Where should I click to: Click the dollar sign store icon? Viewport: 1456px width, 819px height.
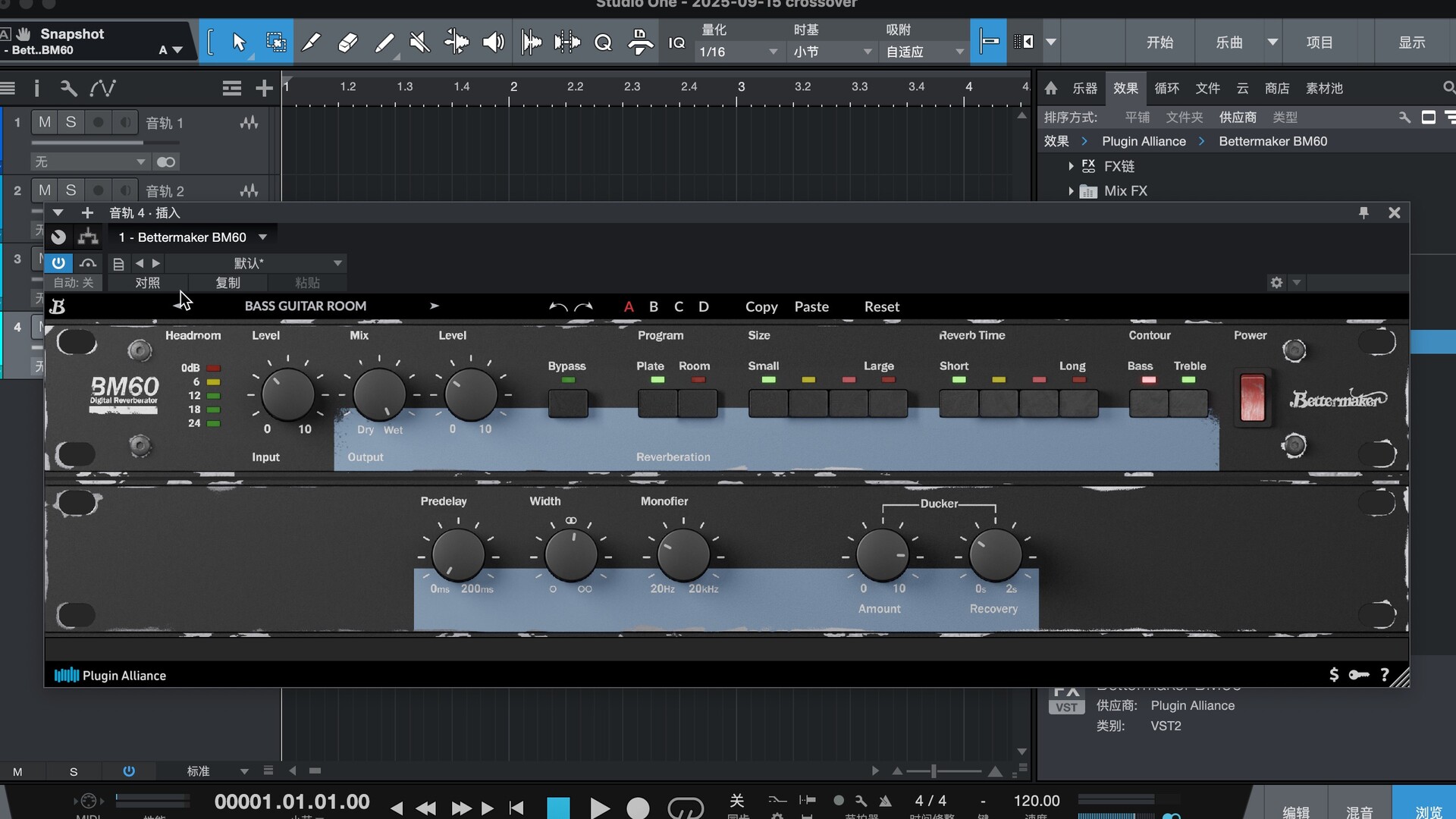click(1334, 675)
